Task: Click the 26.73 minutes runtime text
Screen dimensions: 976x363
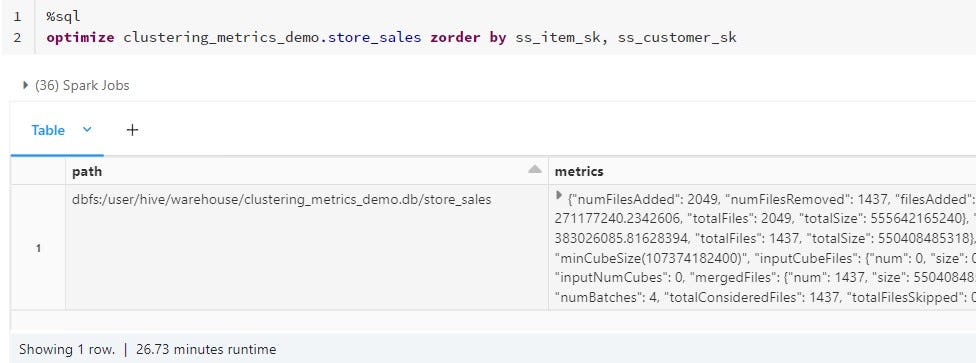Action: 206,349
